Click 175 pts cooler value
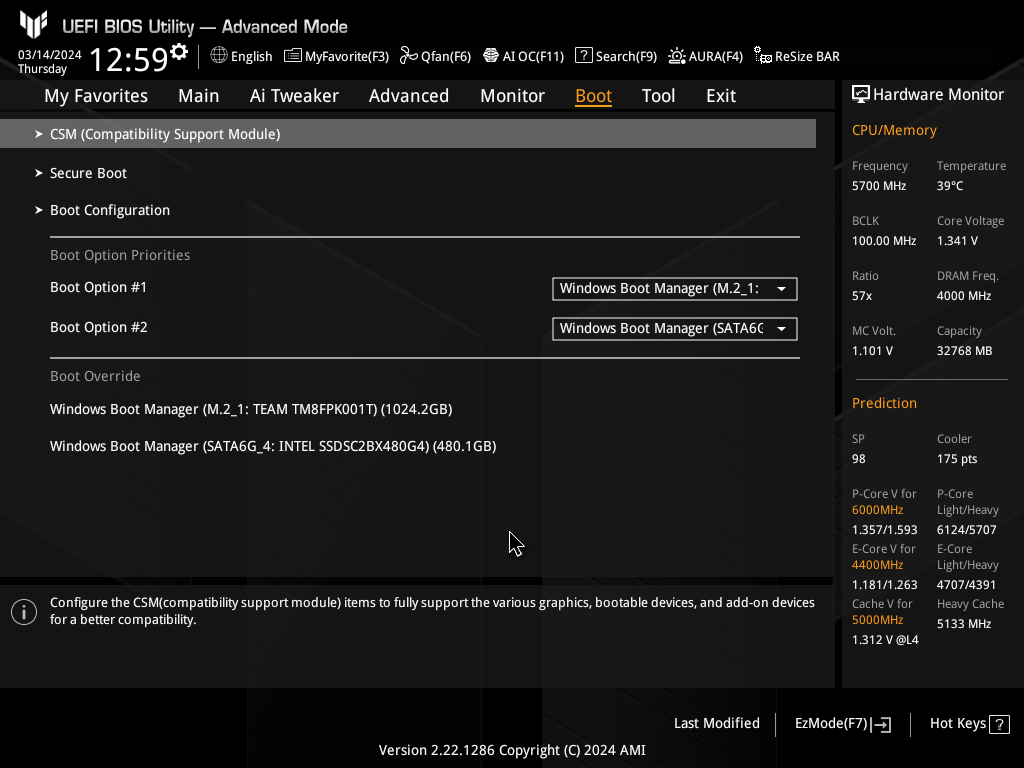1024x768 pixels. click(x=957, y=459)
